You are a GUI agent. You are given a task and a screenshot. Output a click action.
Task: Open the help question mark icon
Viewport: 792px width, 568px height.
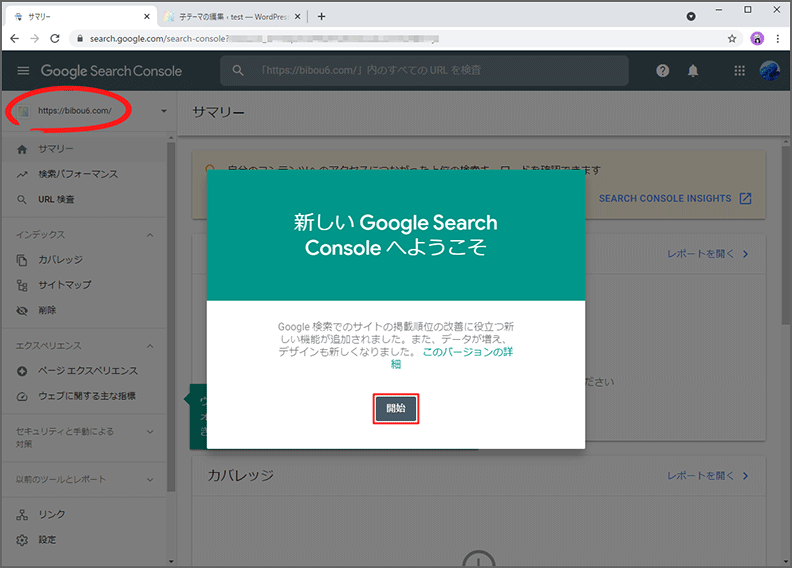[x=663, y=71]
